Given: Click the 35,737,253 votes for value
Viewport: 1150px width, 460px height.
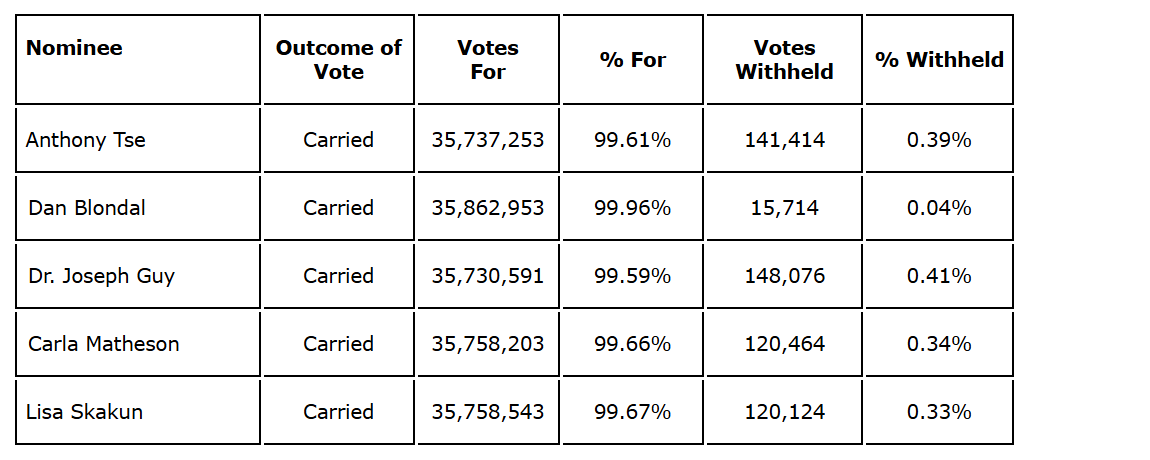Looking at the screenshot, I should click(x=488, y=140).
